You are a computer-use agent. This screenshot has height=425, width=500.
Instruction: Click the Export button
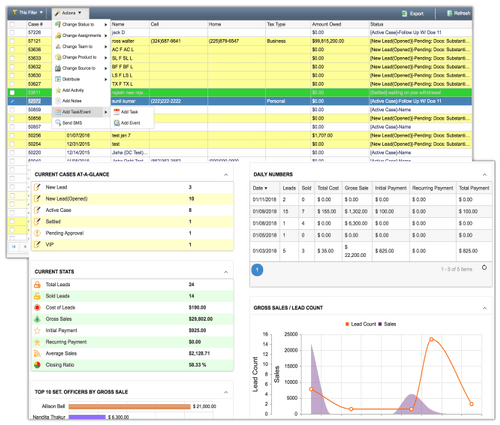click(413, 14)
